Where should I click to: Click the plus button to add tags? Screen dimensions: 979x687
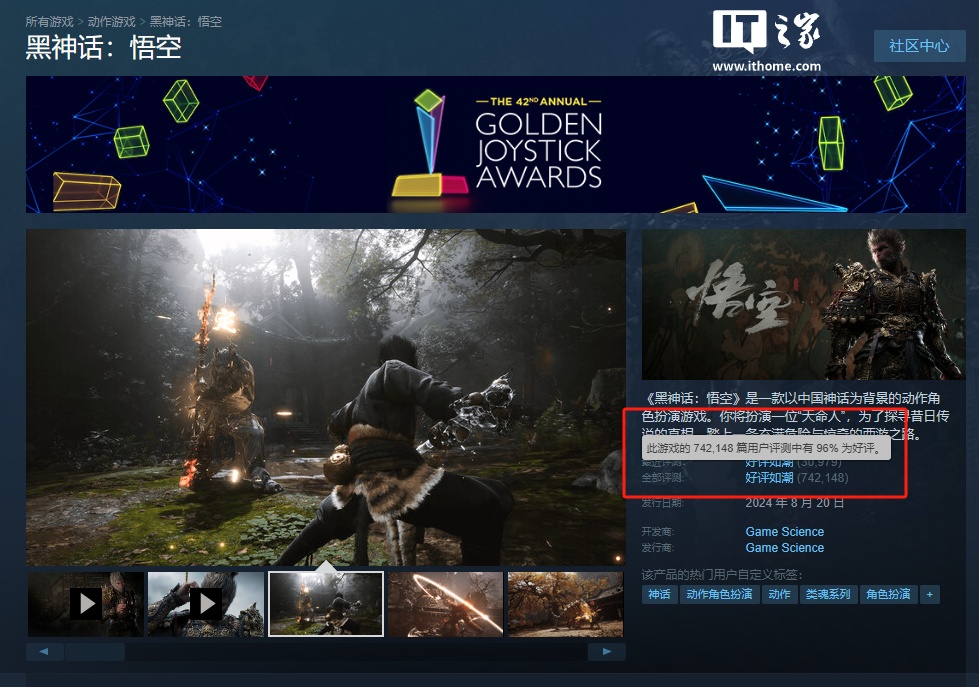tap(930, 594)
